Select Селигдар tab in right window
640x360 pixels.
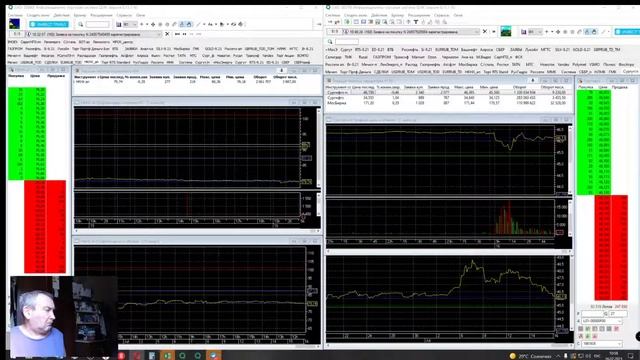(x=333, y=57)
